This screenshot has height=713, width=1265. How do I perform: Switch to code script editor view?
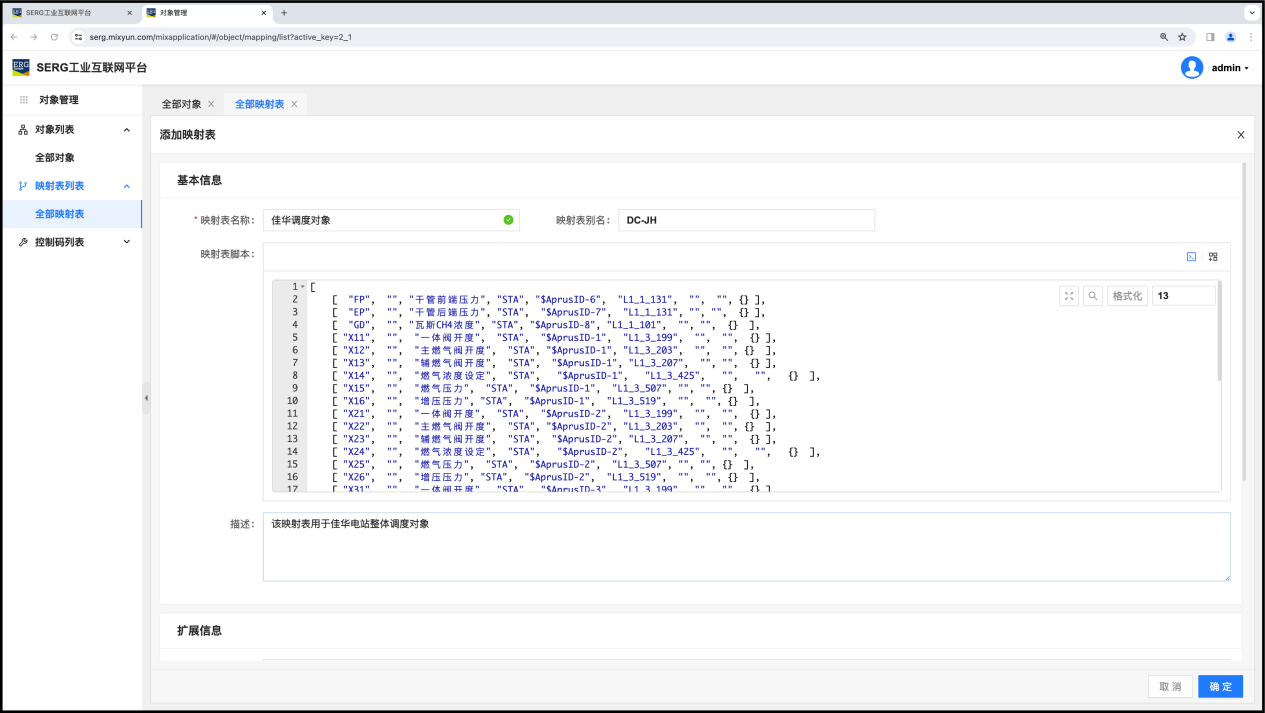[1191, 257]
